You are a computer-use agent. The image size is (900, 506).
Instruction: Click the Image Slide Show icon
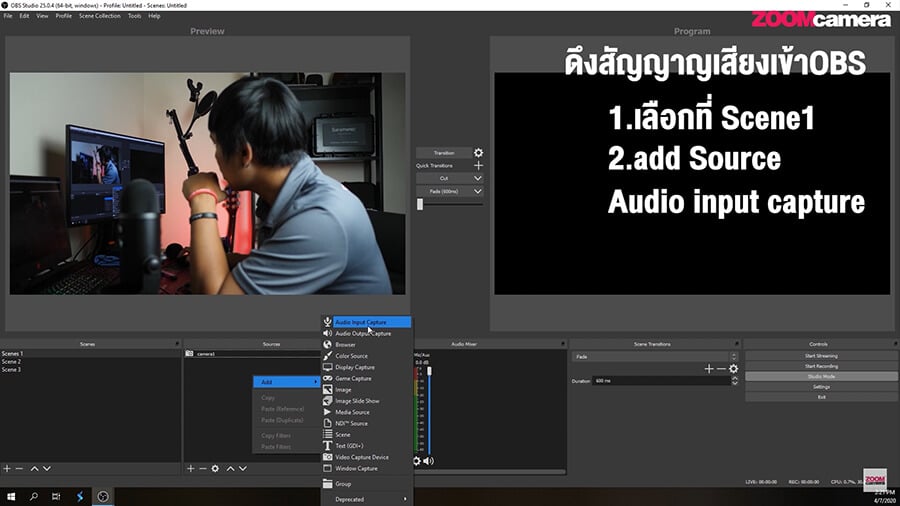tap(327, 401)
